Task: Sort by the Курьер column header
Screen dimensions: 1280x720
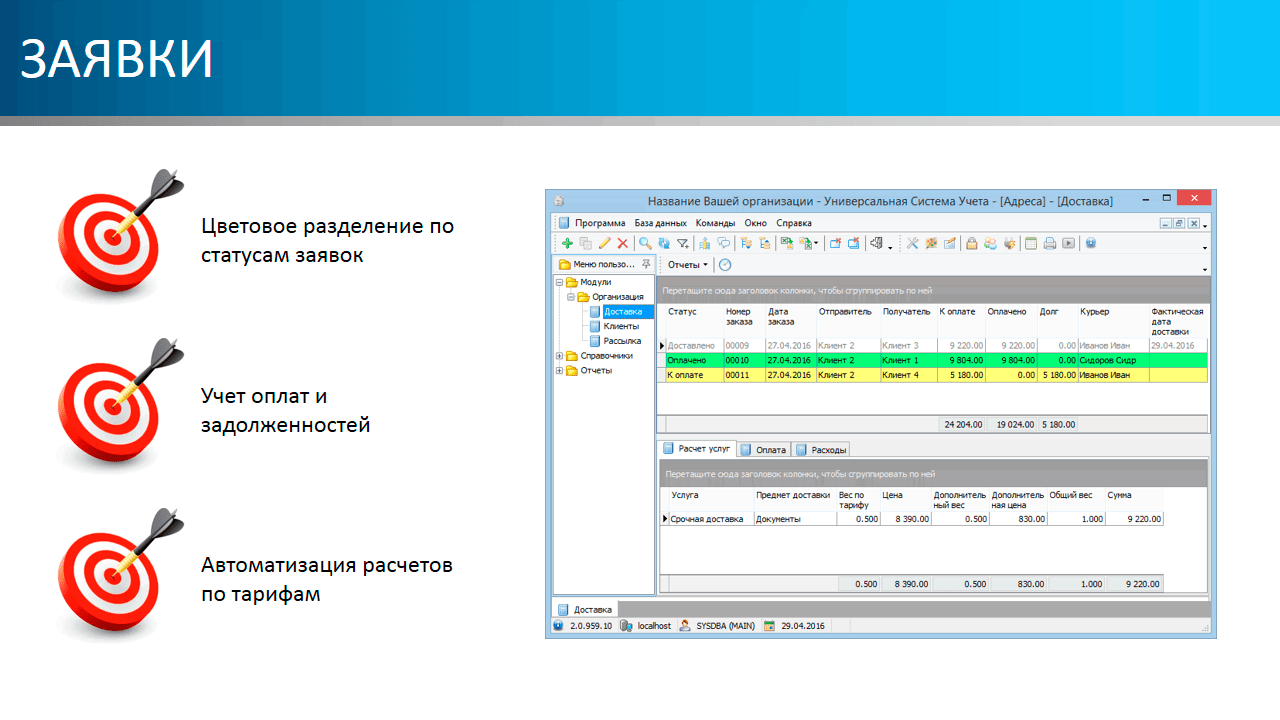Action: tap(1113, 321)
